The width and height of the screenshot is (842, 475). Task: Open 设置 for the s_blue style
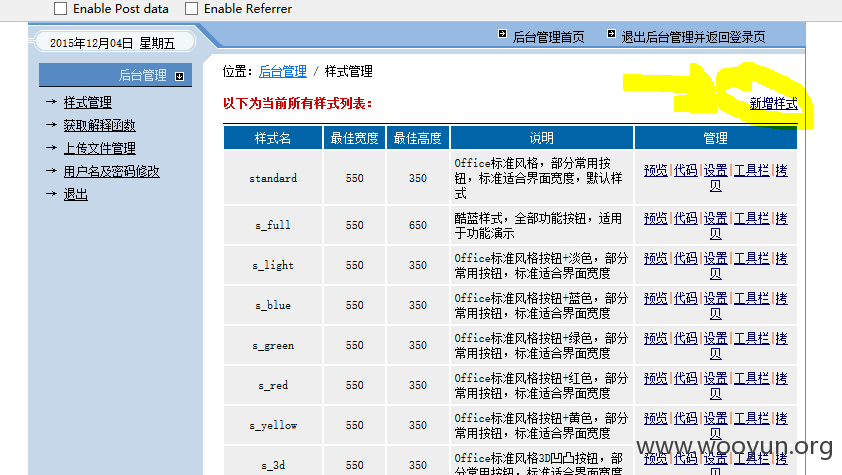click(715, 298)
